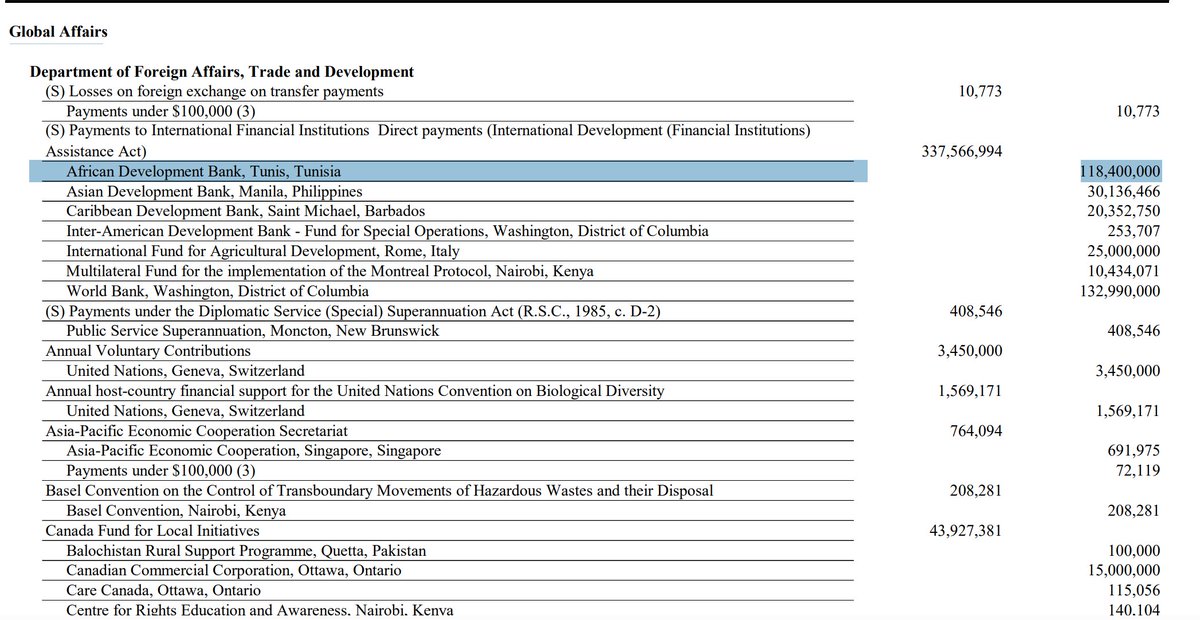Click "Balochistan Rural Support Programme, Quetta, Pakistan"
Image resolution: width=1200 pixels, height=620 pixels.
246,551
